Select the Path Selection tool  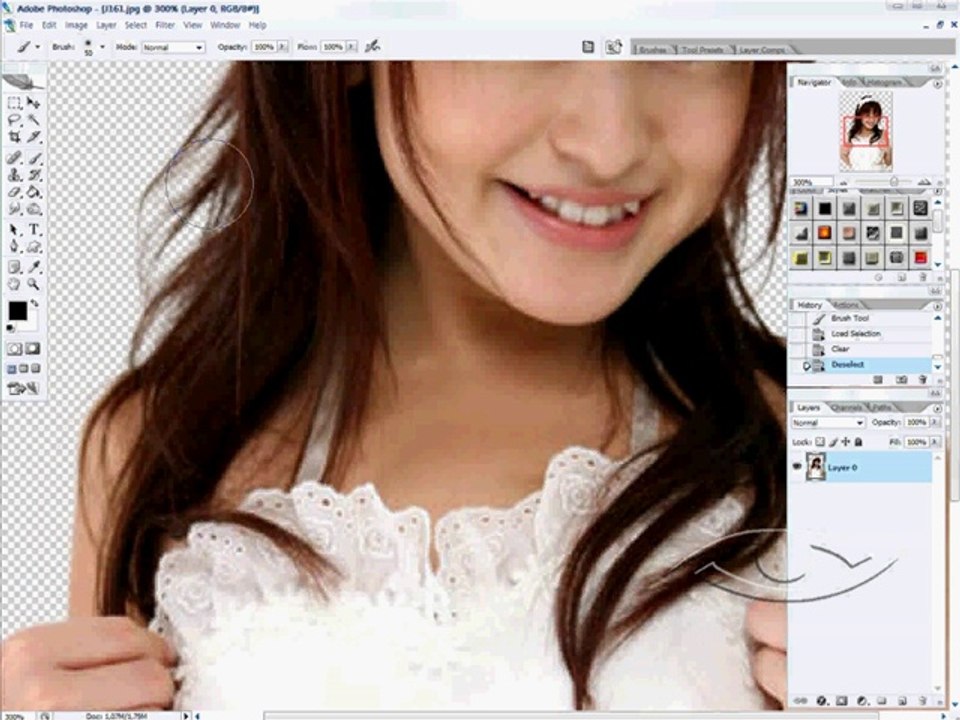coord(14,230)
